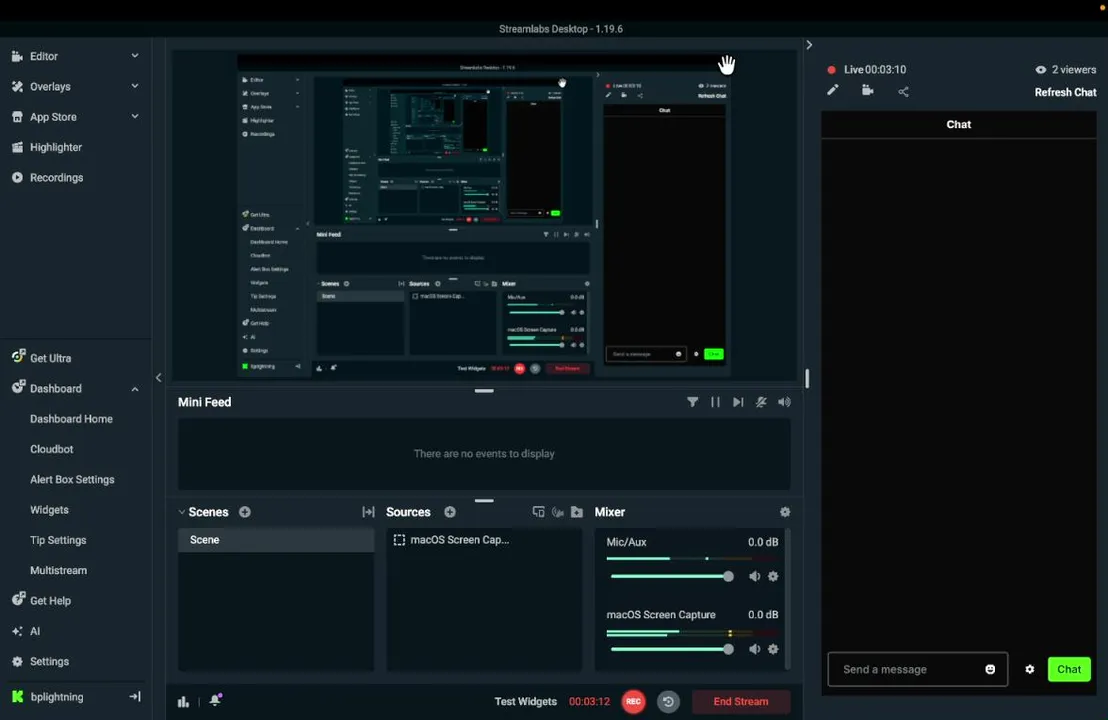
Task: Open chat settings gear icon
Action: [1030, 669]
